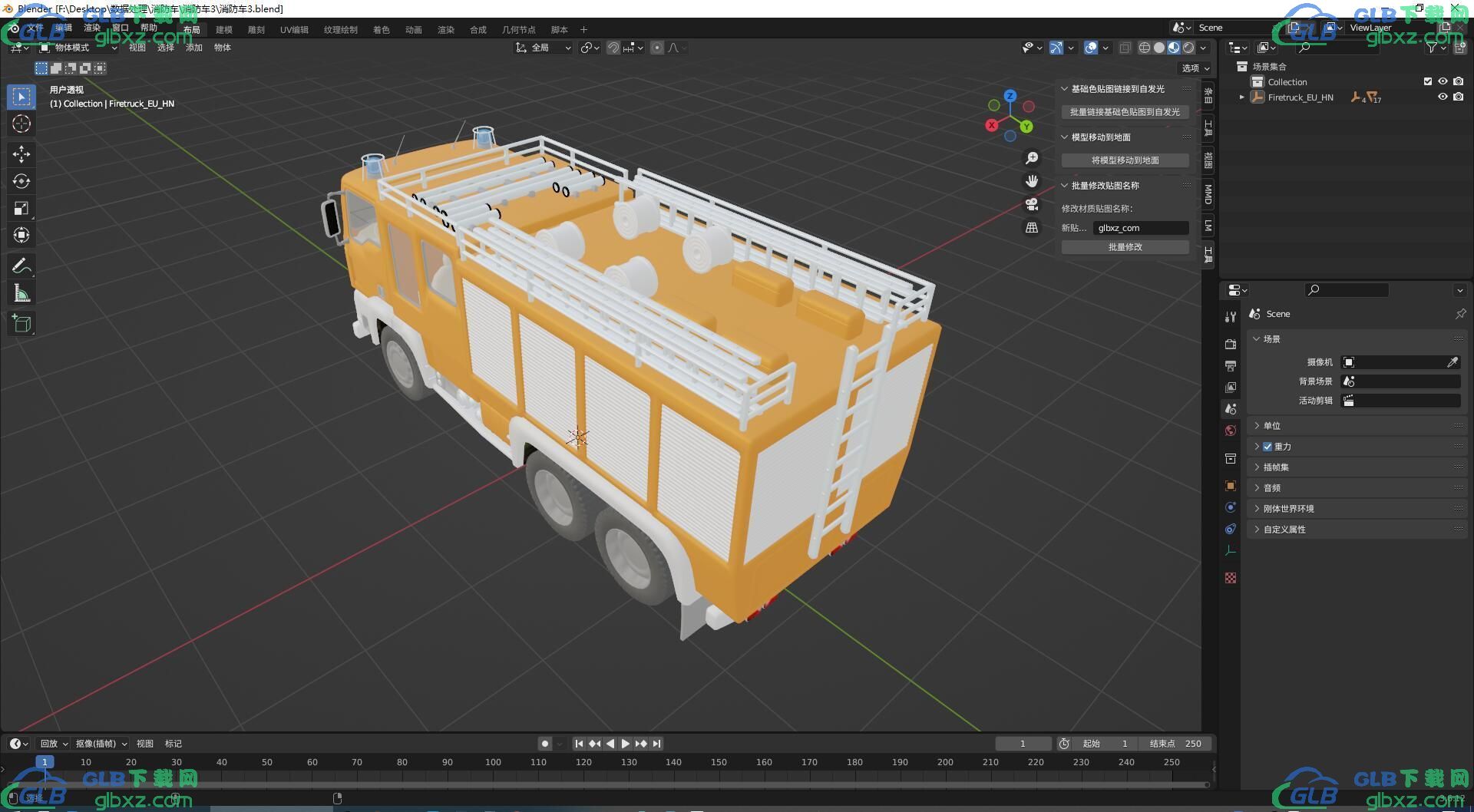Click the glbxz_com texture name field
Screen dimensions: 1474x812
coord(1142,228)
